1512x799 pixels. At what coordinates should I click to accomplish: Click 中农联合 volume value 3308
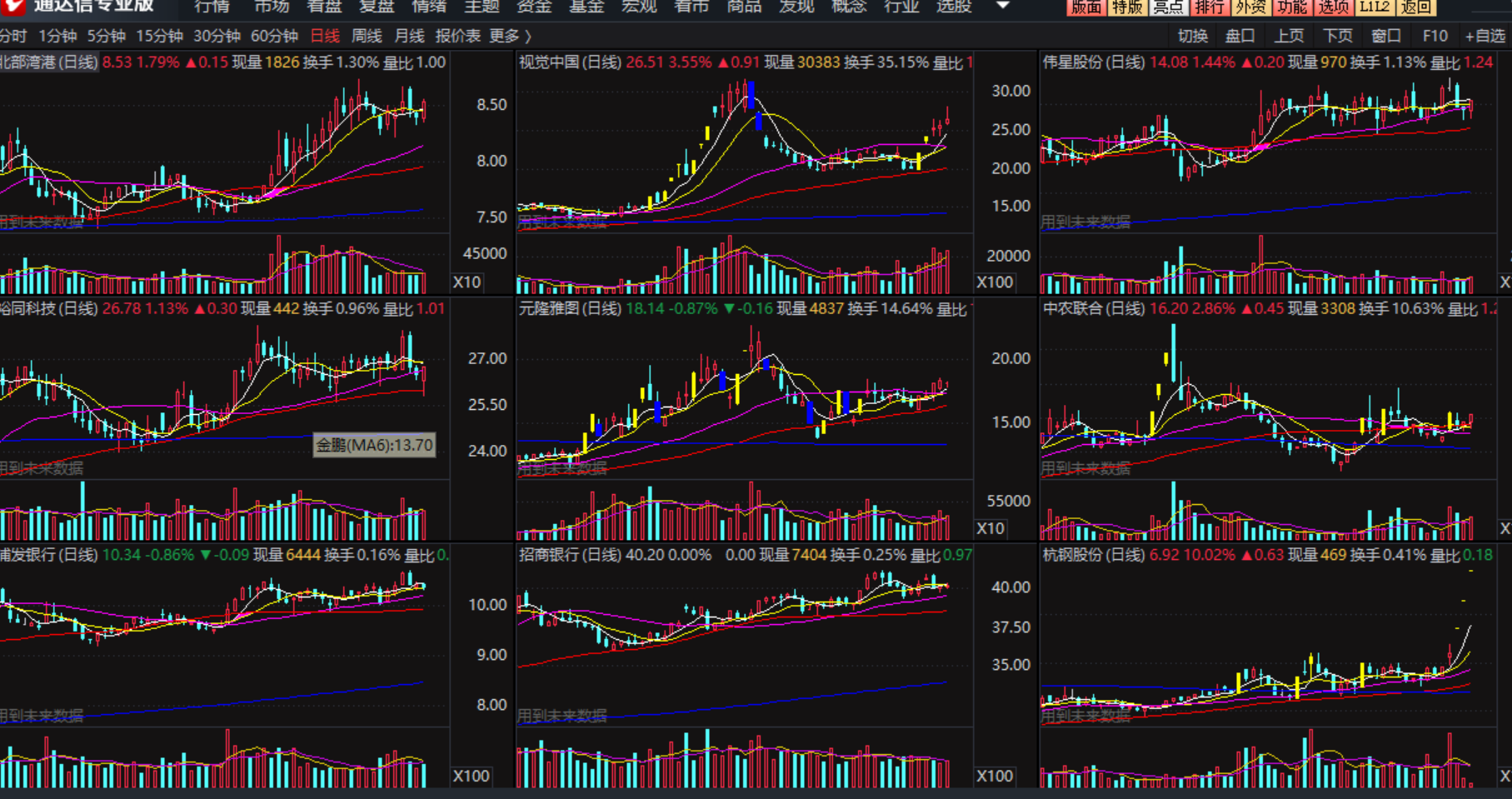(x=1338, y=309)
